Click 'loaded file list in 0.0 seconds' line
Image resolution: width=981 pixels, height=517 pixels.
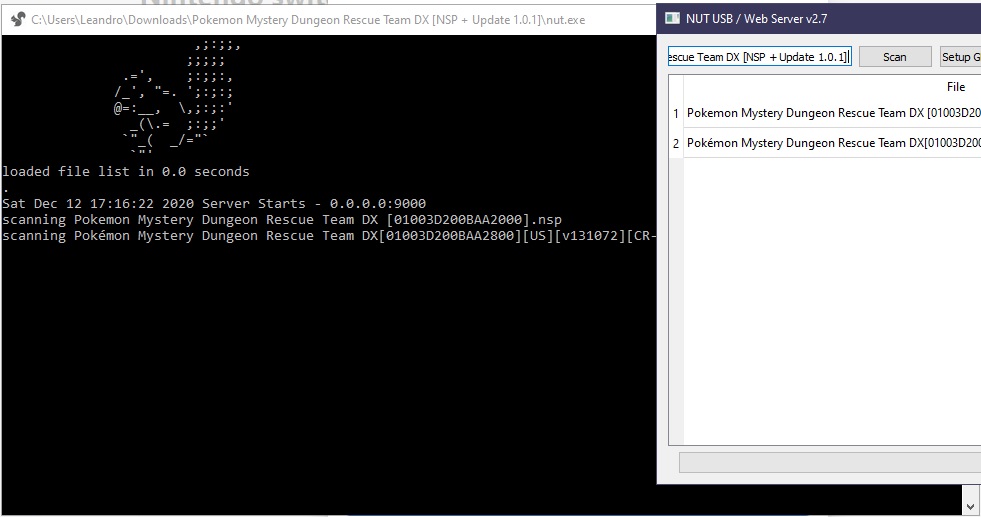pos(126,171)
